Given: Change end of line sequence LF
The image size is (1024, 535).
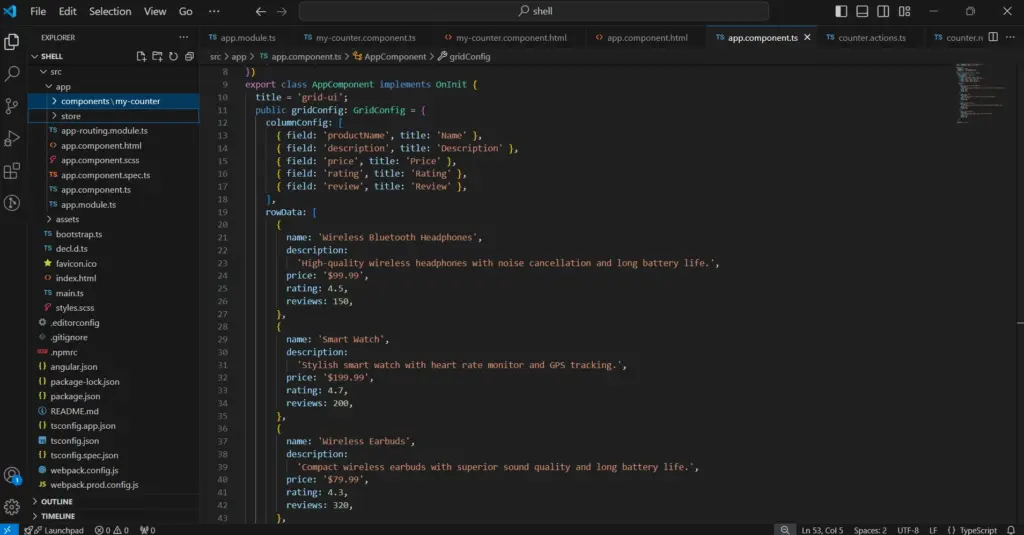Looking at the screenshot, I should pyautogui.click(x=933, y=530).
